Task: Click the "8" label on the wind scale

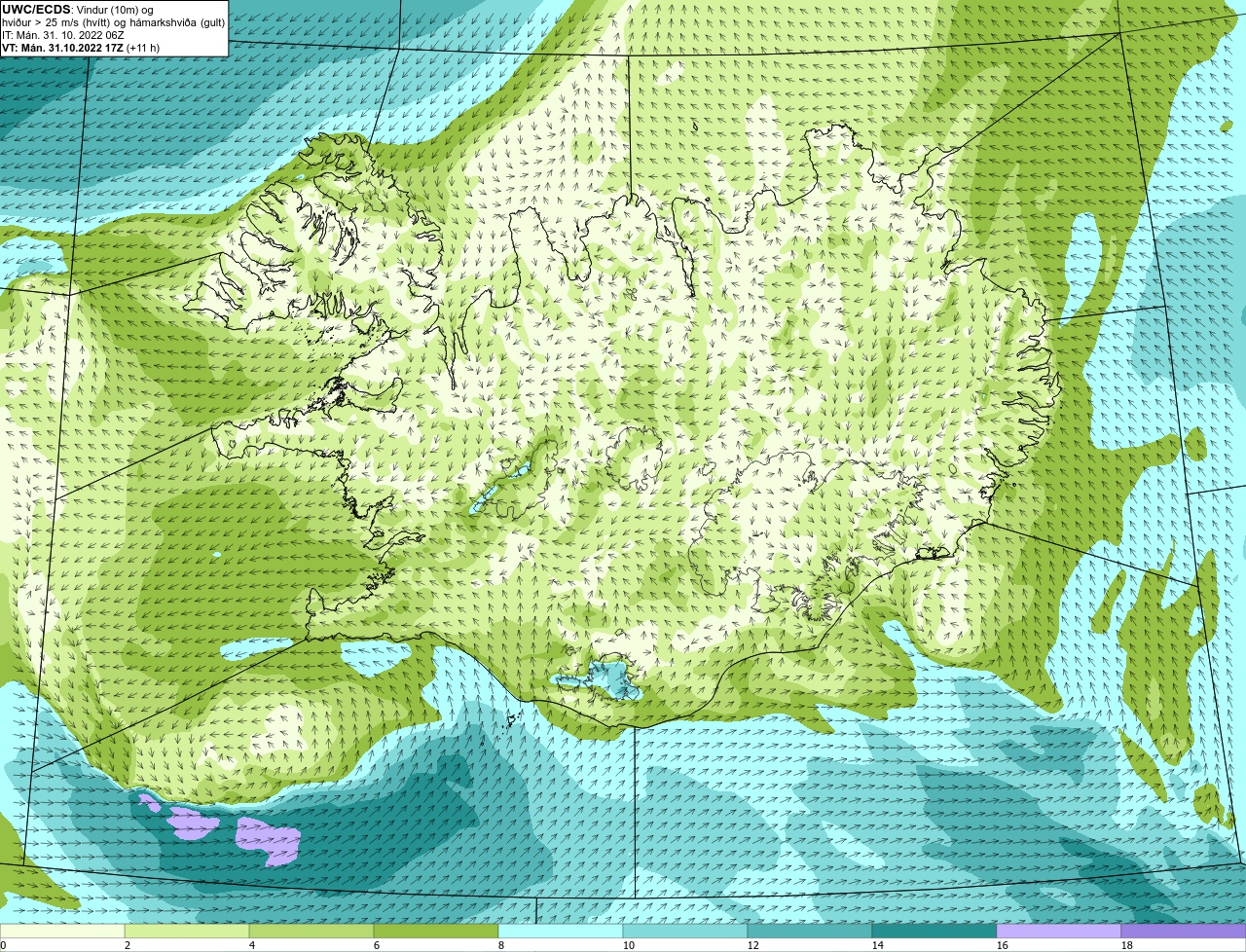Action: coord(501,945)
